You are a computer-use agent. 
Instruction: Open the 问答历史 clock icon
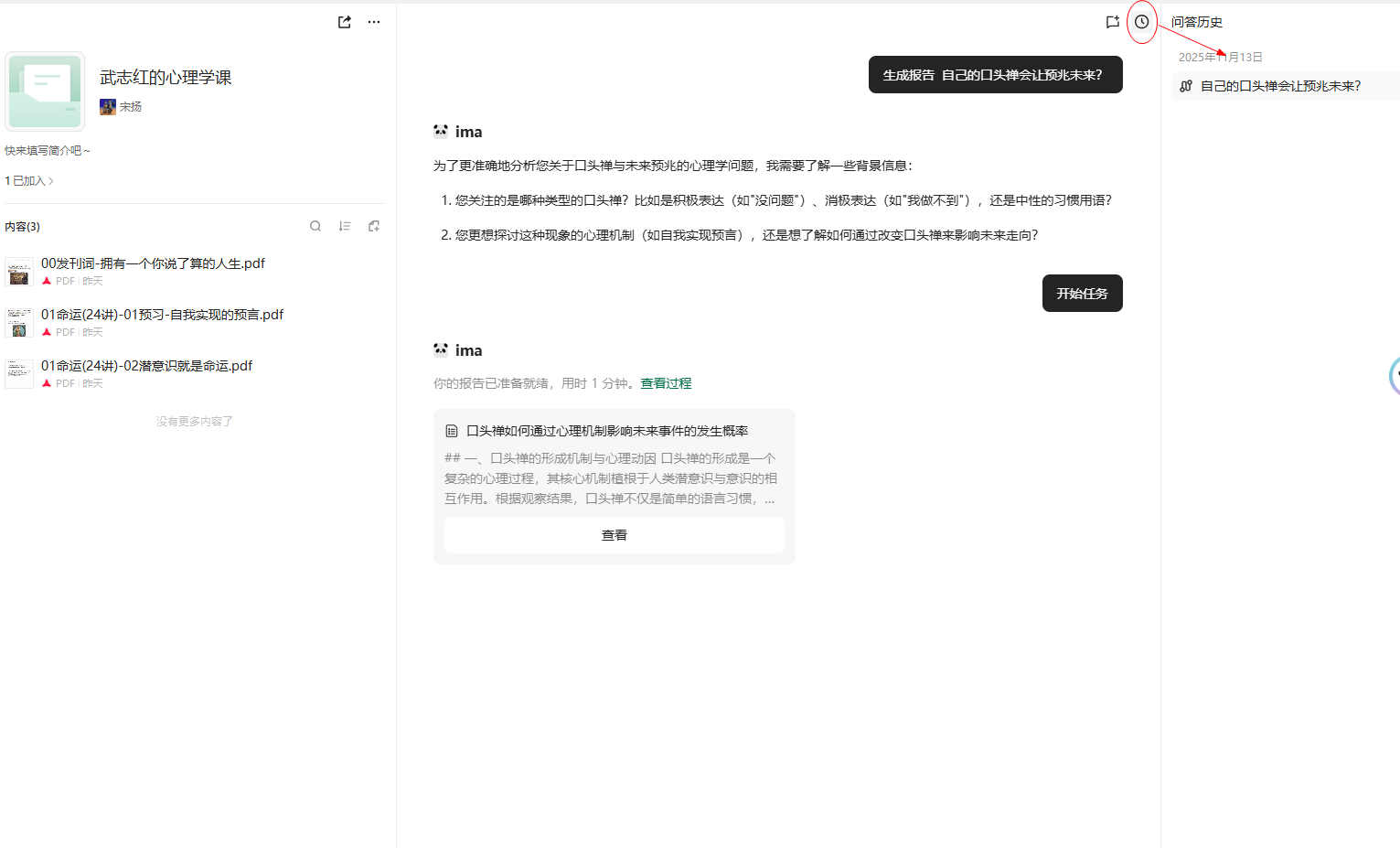pyautogui.click(x=1141, y=21)
